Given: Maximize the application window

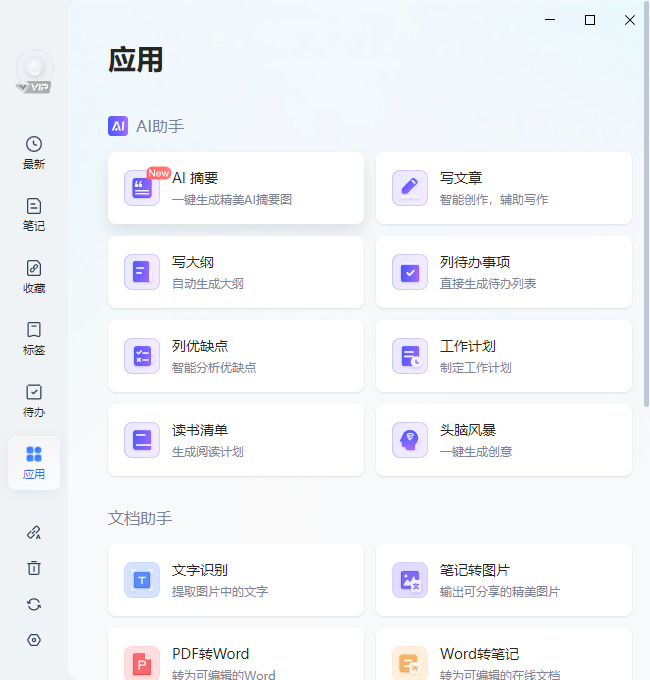Looking at the screenshot, I should (590, 20).
